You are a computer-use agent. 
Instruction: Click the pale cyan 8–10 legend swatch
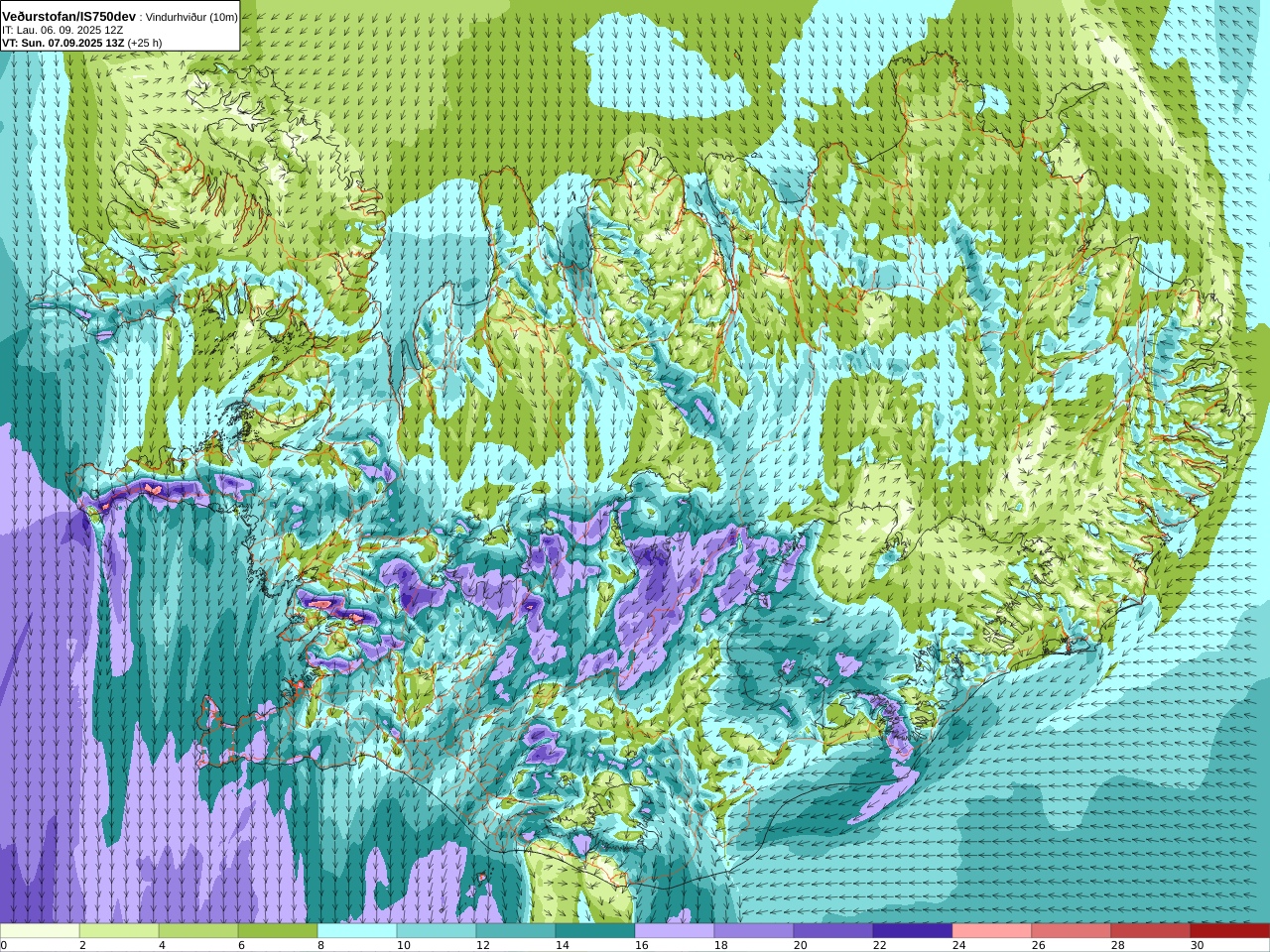tap(357, 931)
